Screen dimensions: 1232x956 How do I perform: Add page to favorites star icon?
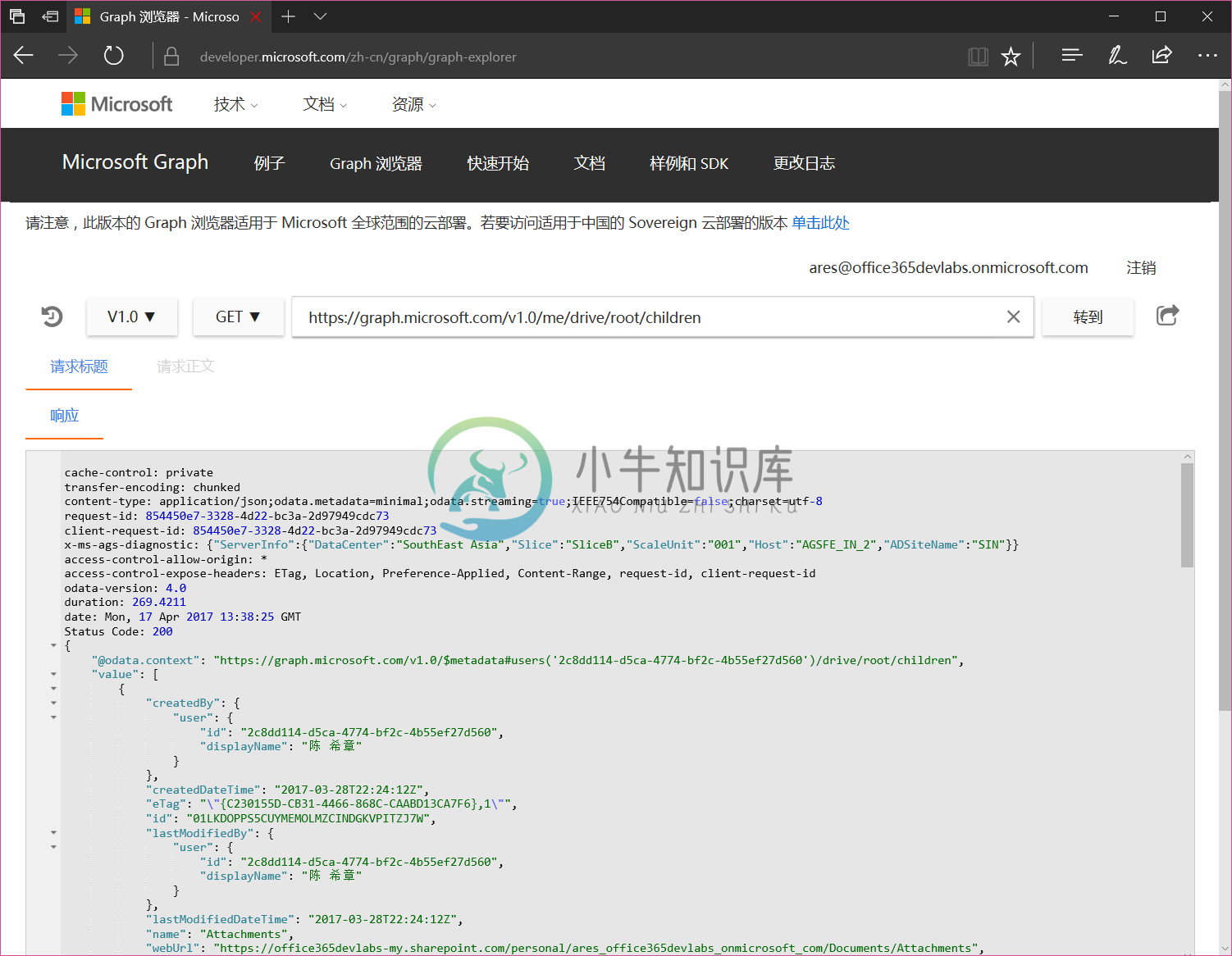tap(1011, 57)
